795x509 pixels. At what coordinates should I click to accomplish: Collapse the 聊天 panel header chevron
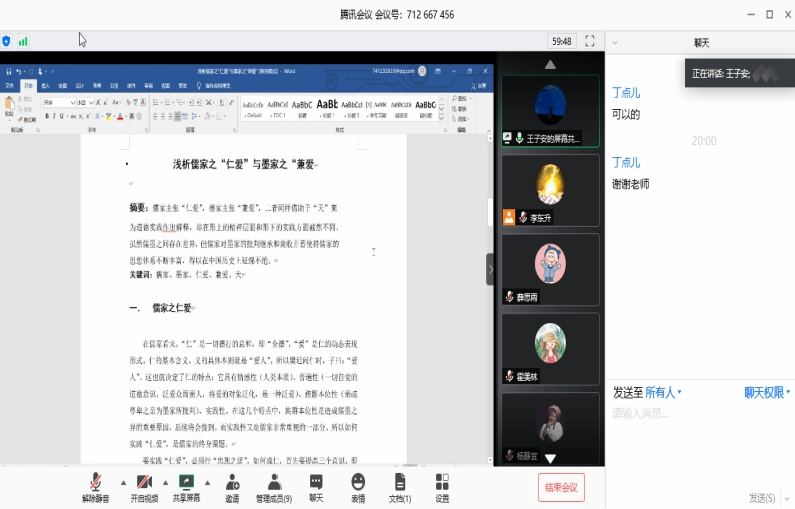tap(615, 43)
